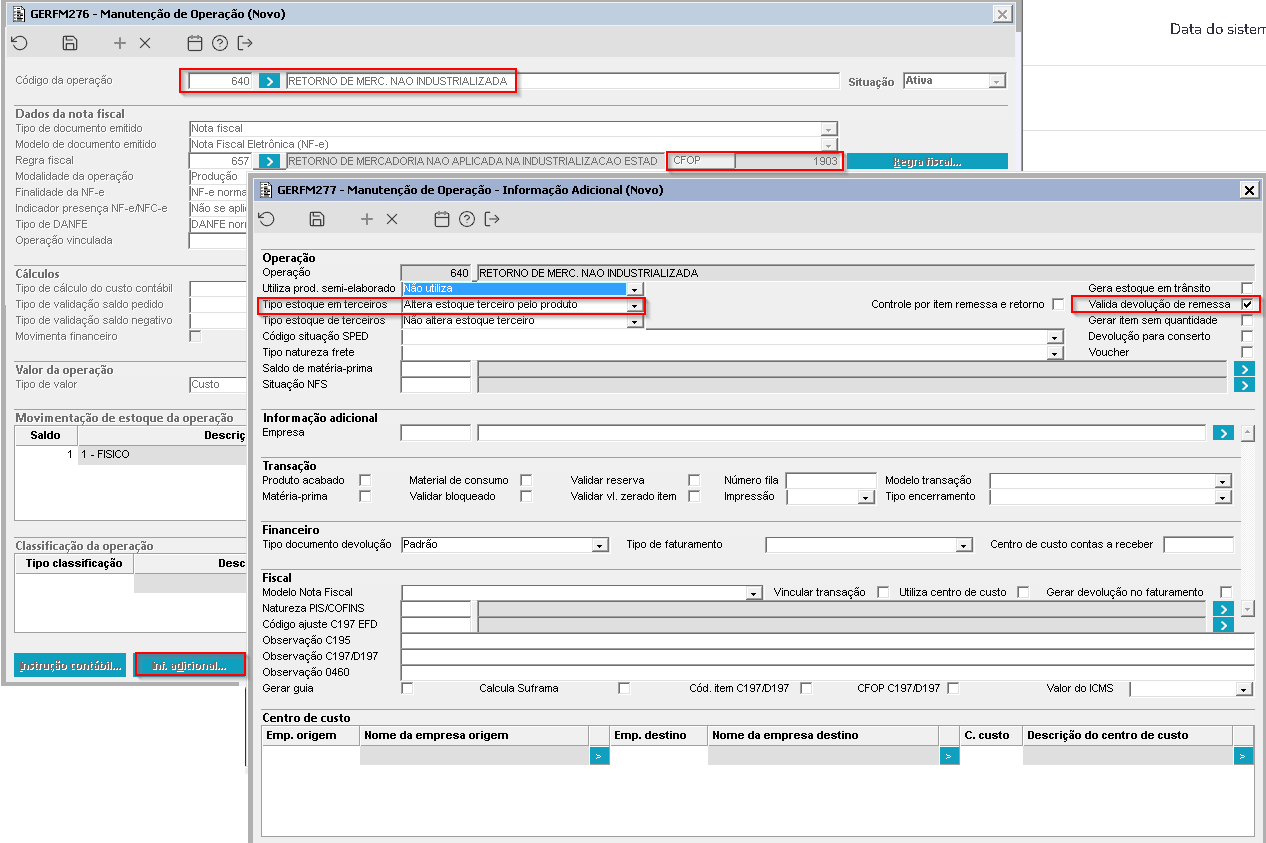1266x843 pixels.
Task: Open Utiliza prod. semi-elaborado dropdown
Action: click(x=635, y=289)
